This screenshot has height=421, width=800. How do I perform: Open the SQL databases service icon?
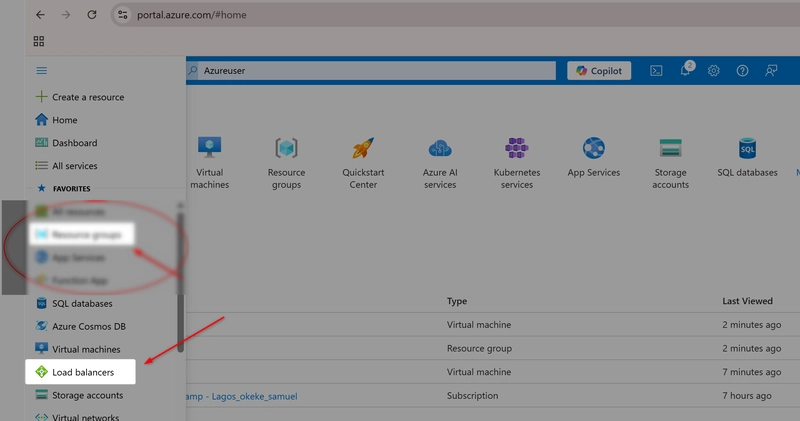747,148
